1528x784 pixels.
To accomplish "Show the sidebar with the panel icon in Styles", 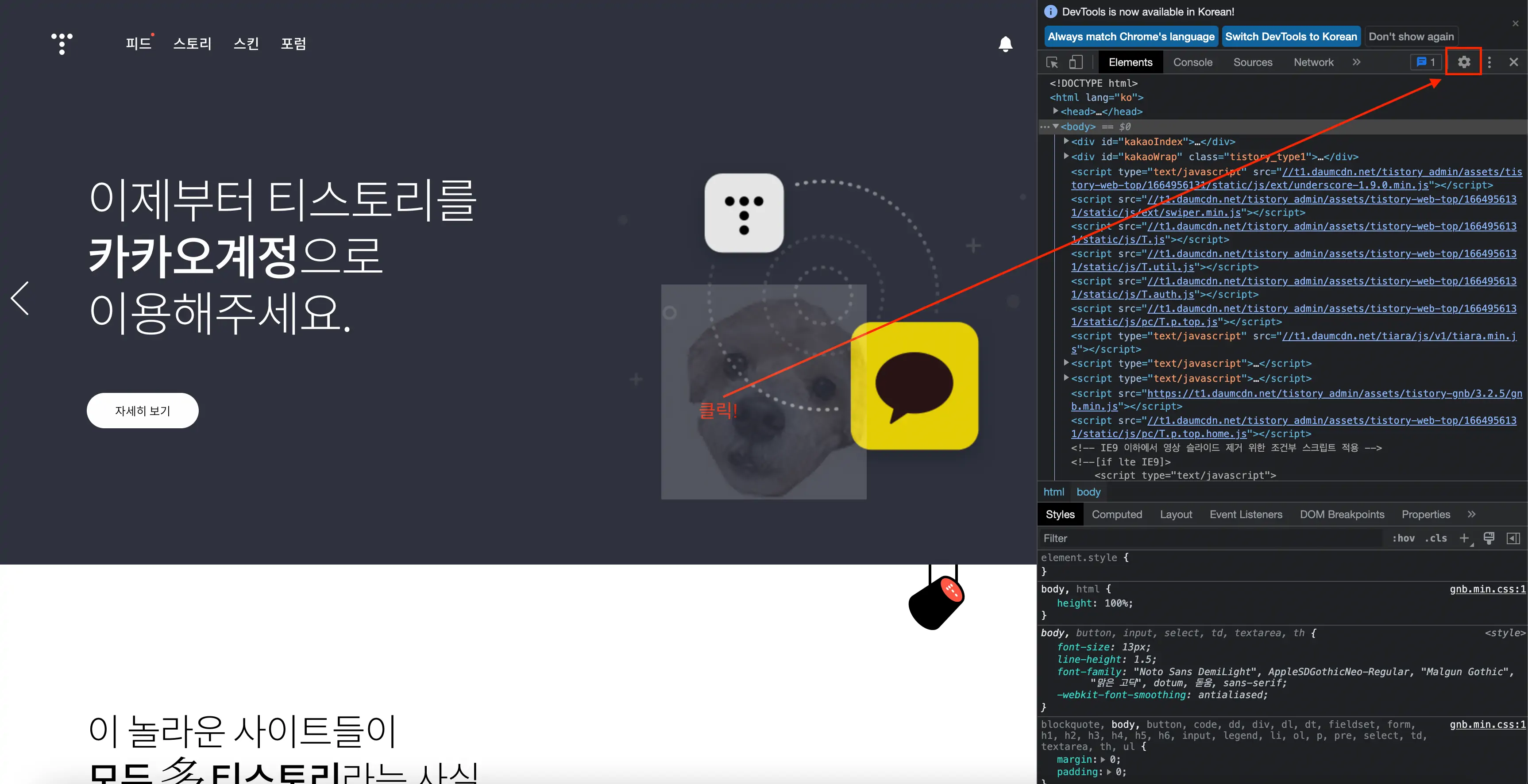I will (1514, 538).
